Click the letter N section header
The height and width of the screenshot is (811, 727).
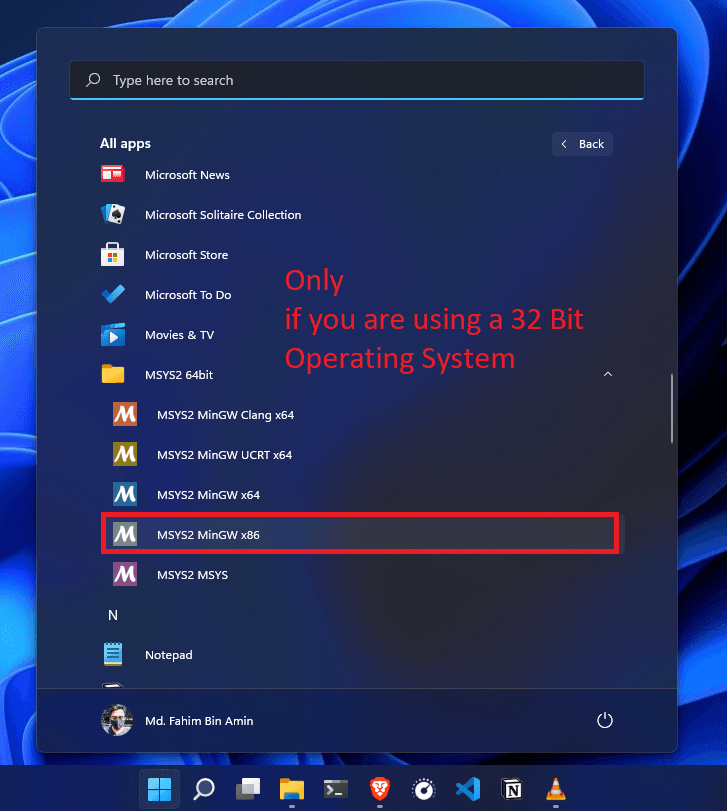click(x=113, y=614)
